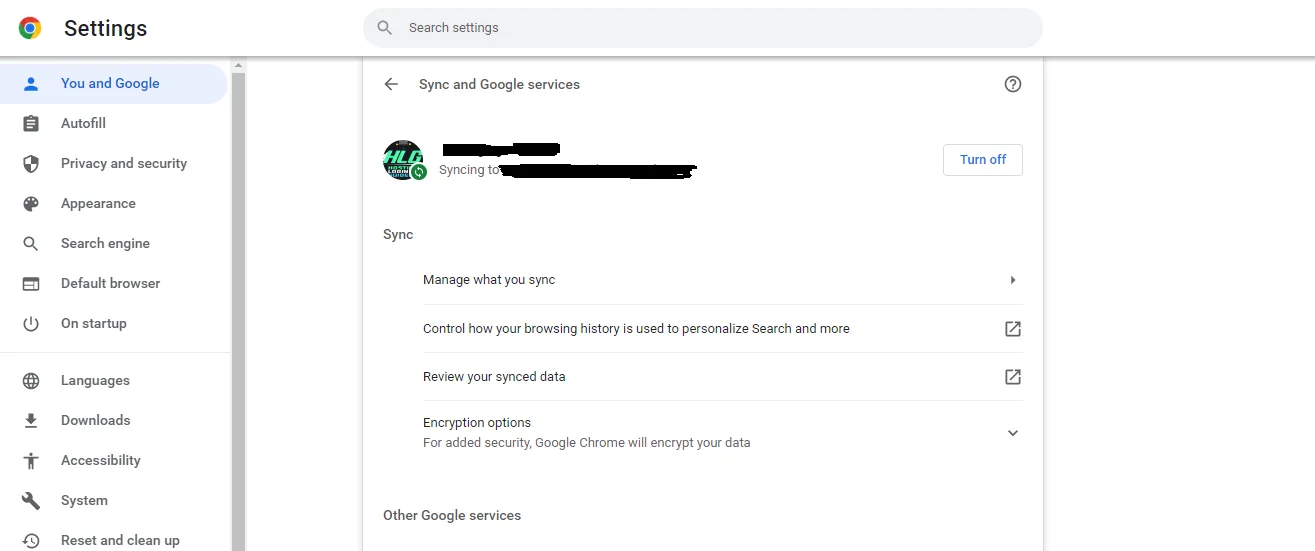The height and width of the screenshot is (551, 1315).
Task: Open Control how your browsing history is used
Action: [x=723, y=329]
